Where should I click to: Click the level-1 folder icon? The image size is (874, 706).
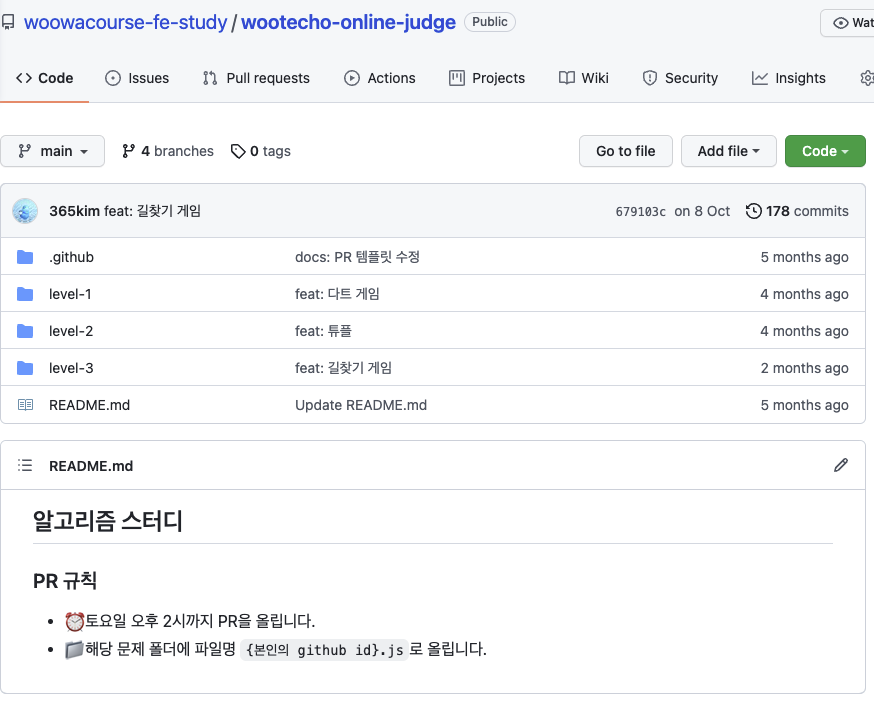tap(25, 294)
